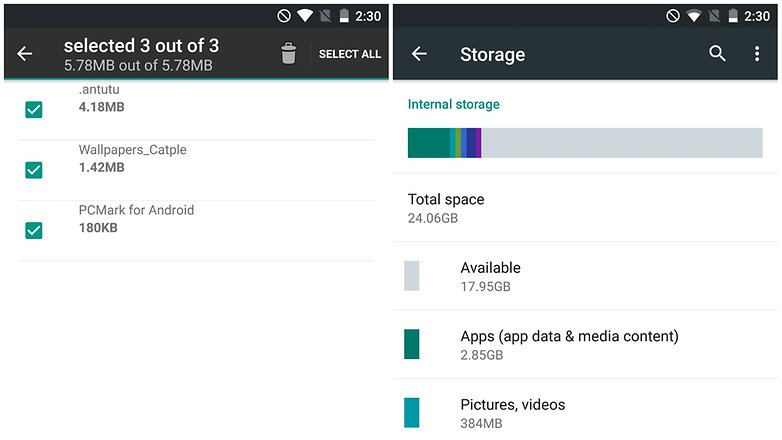782x440 pixels.
Task: Tap the Wi-Fi status icon in the right status bar
Action: [x=695, y=17]
